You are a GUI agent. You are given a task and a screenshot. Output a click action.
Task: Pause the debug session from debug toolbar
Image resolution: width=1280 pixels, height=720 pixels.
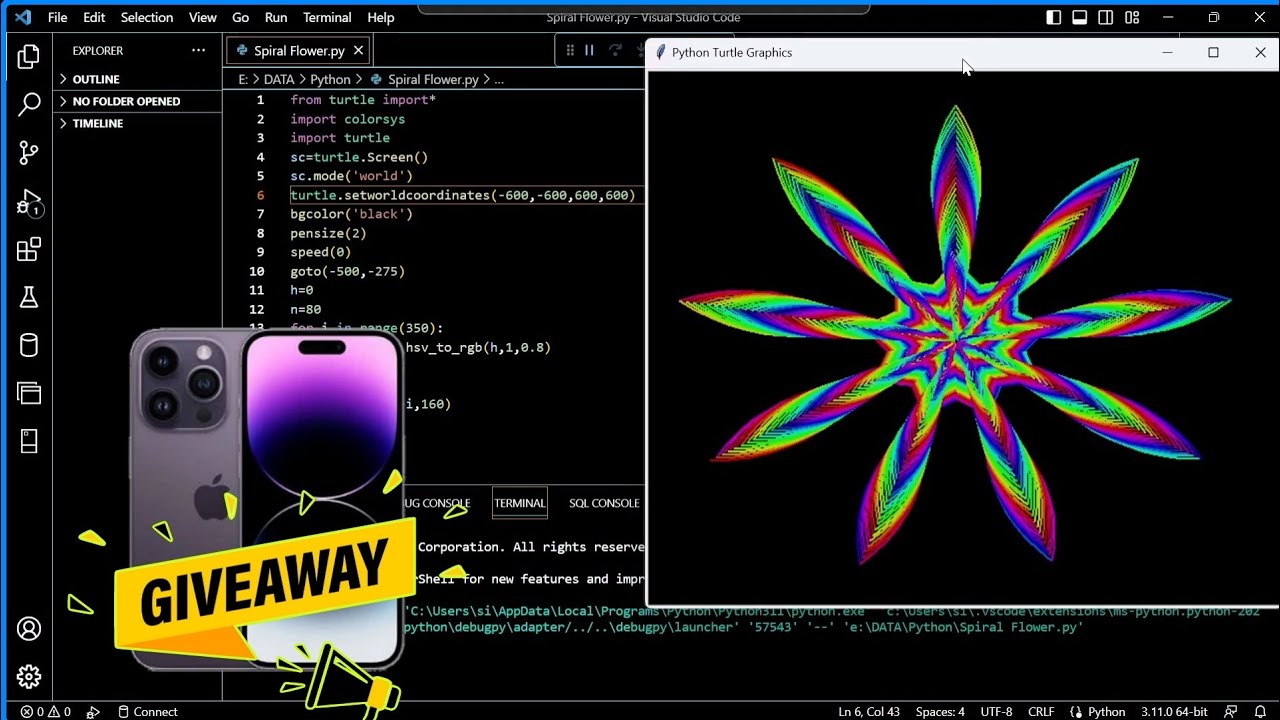pos(589,50)
